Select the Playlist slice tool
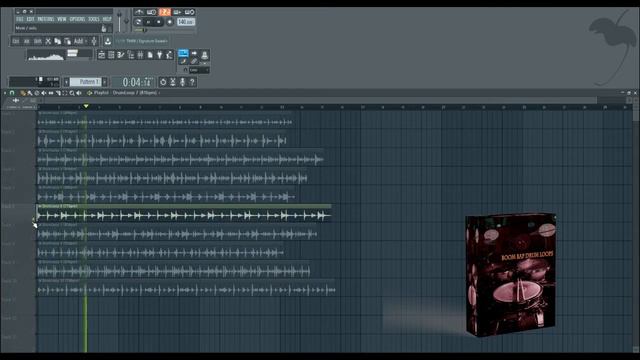The width and height of the screenshot is (640, 360). pos(58,93)
